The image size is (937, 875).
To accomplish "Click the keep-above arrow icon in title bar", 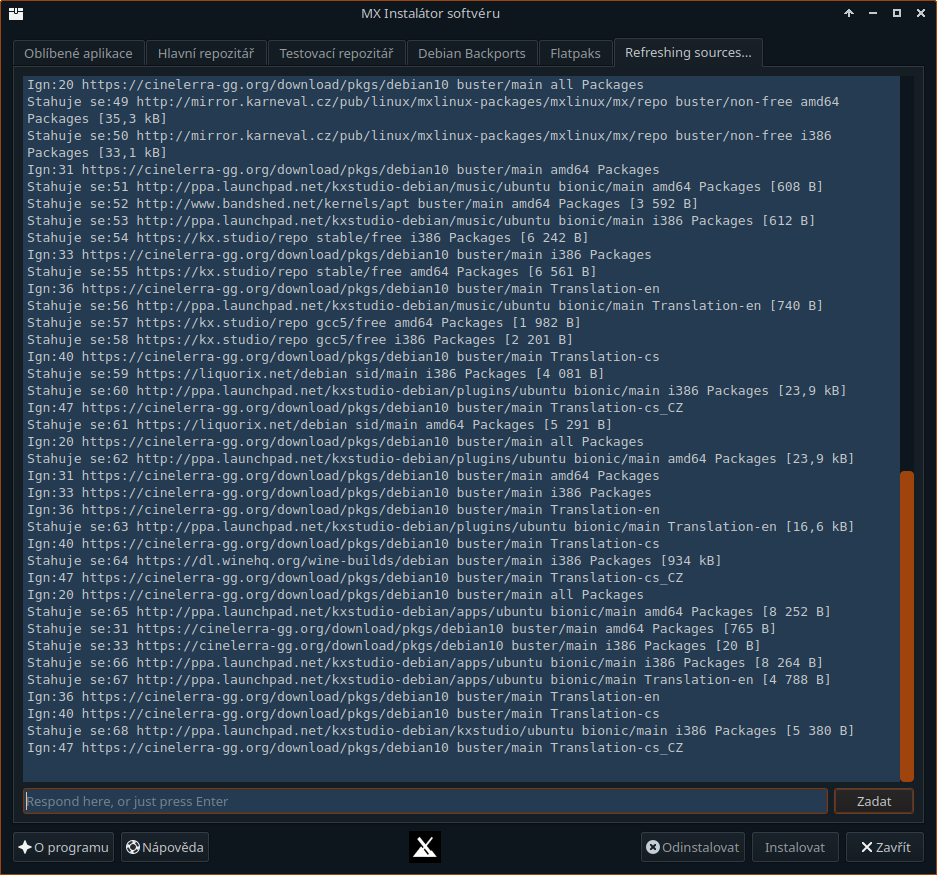I will (x=849, y=13).
